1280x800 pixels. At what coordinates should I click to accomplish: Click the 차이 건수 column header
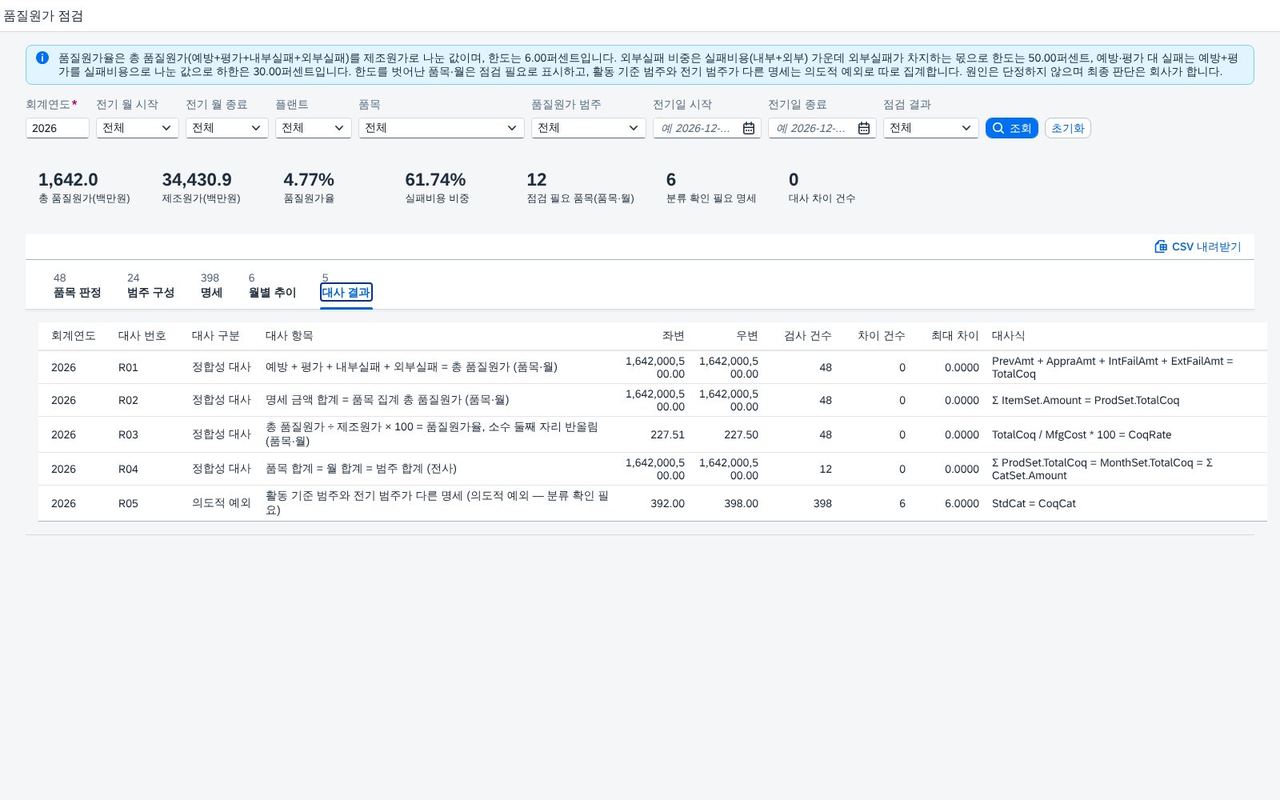point(882,336)
